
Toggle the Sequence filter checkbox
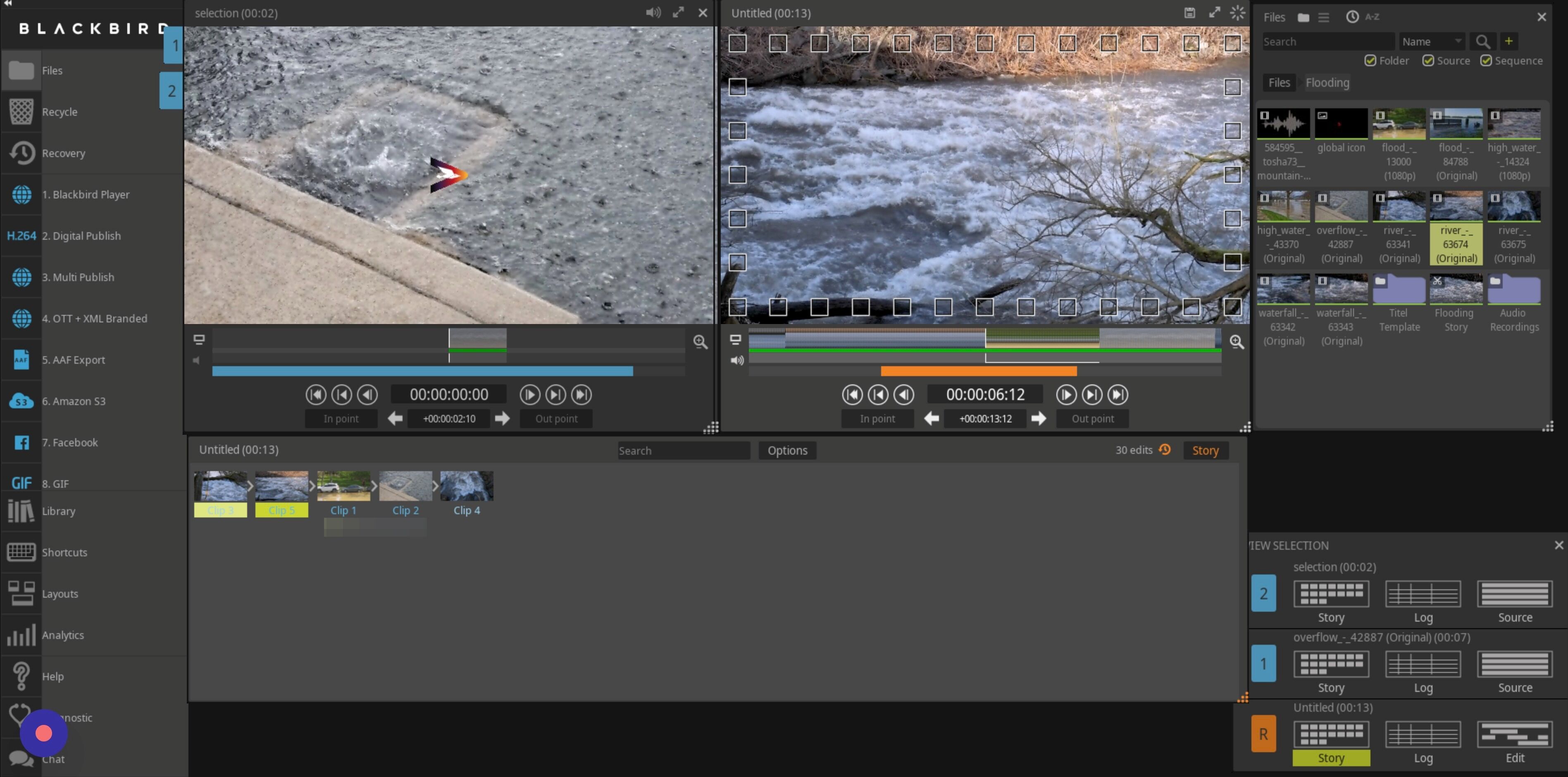(x=1486, y=60)
